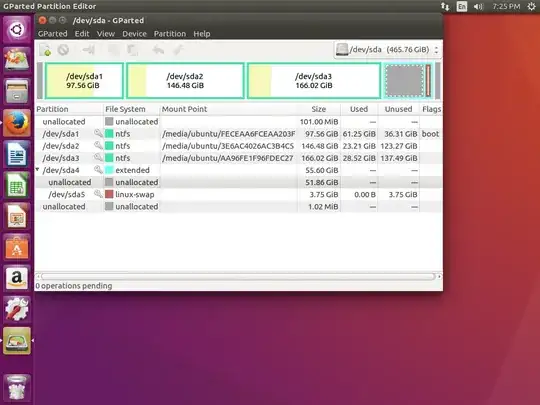
Task: Click the Undo last operation icon
Action: [x=158, y=50]
